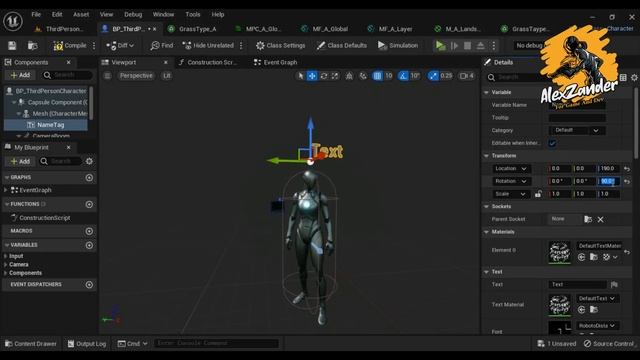Clear the Parent Socket with X
Image resolution: width=640 pixels, height=360 pixels.
(600, 219)
